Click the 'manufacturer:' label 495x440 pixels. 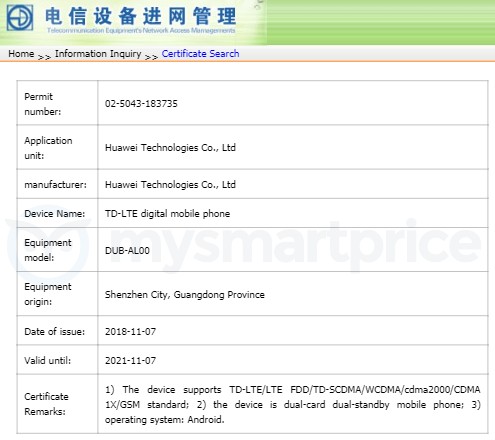coord(55,184)
